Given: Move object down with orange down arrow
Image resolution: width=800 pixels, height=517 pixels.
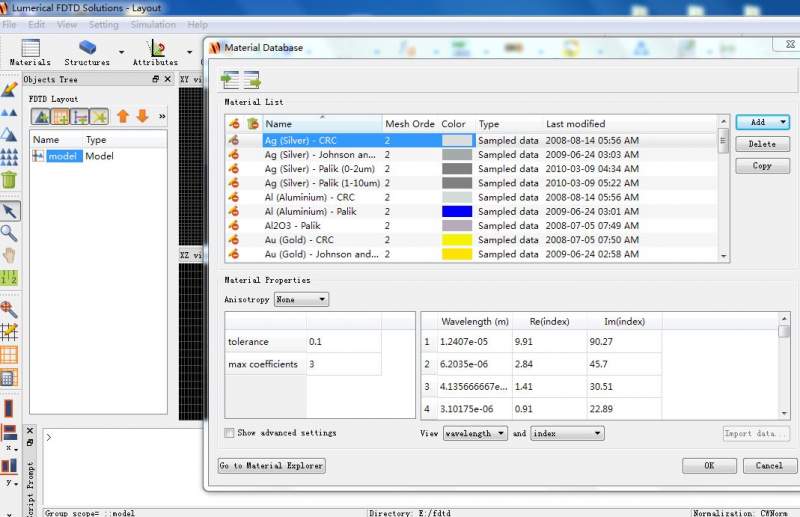Looking at the screenshot, I should click(x=142, y=116).
